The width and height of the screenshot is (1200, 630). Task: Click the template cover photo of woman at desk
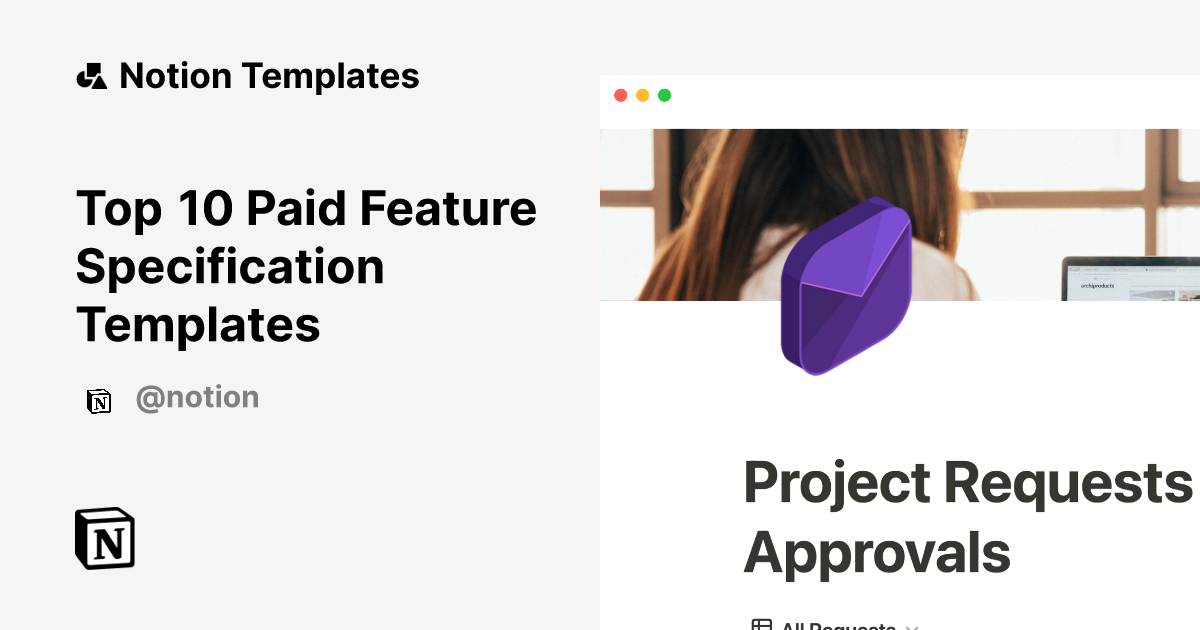click(700, 200)
